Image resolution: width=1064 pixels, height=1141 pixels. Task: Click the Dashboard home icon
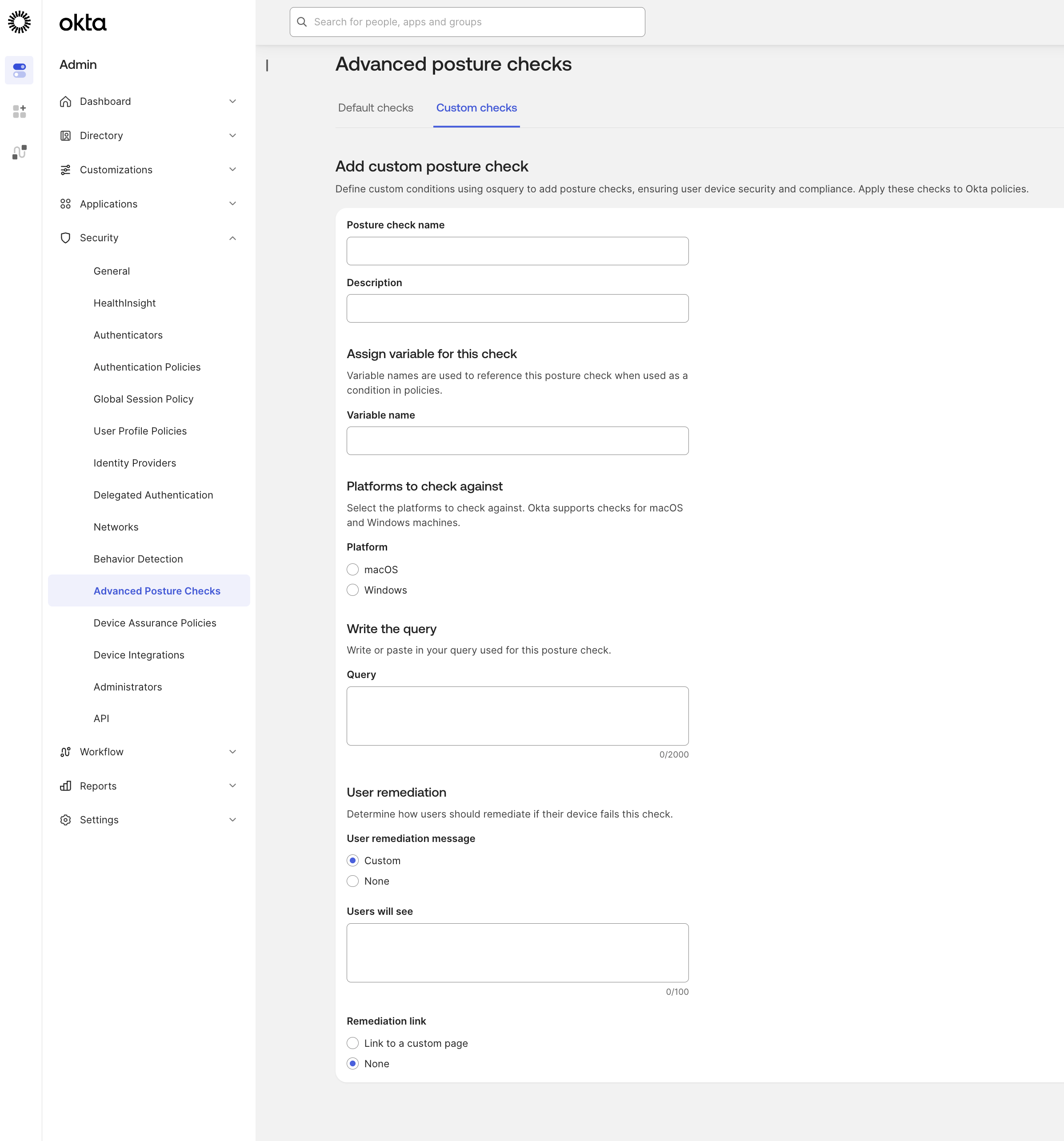tap(65, 102)
